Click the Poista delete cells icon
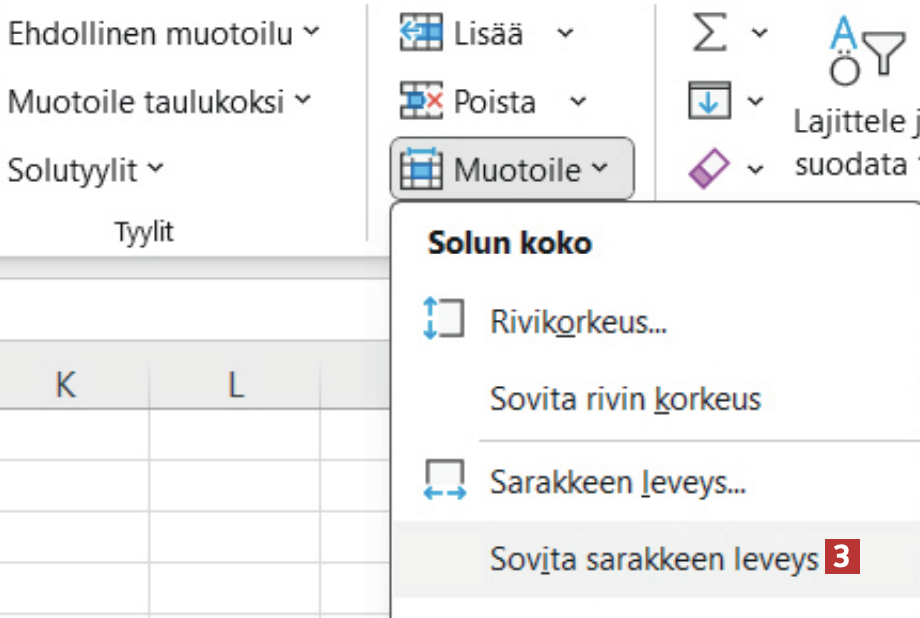 tap(420, 102)
